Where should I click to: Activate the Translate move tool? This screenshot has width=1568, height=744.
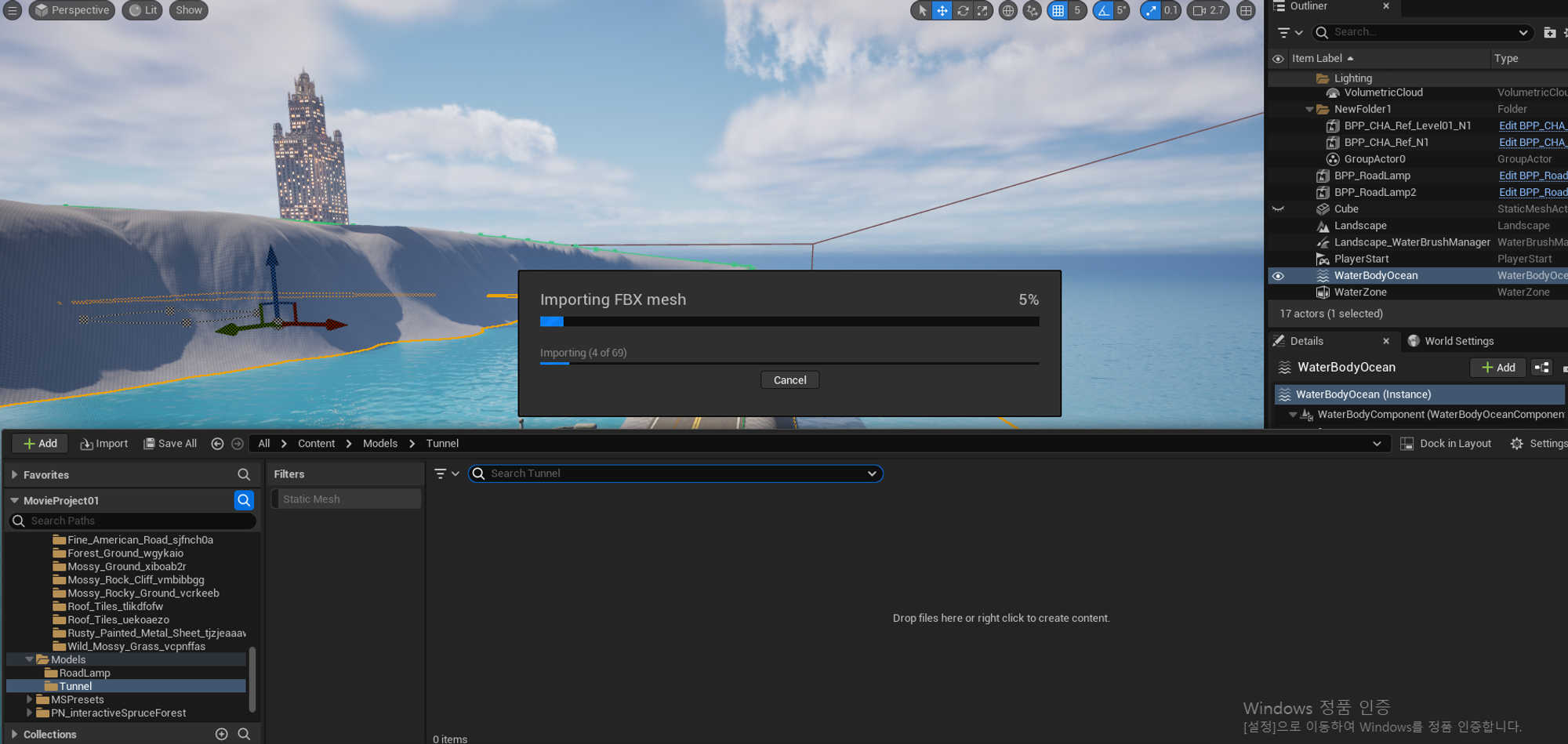coord(942,10)
